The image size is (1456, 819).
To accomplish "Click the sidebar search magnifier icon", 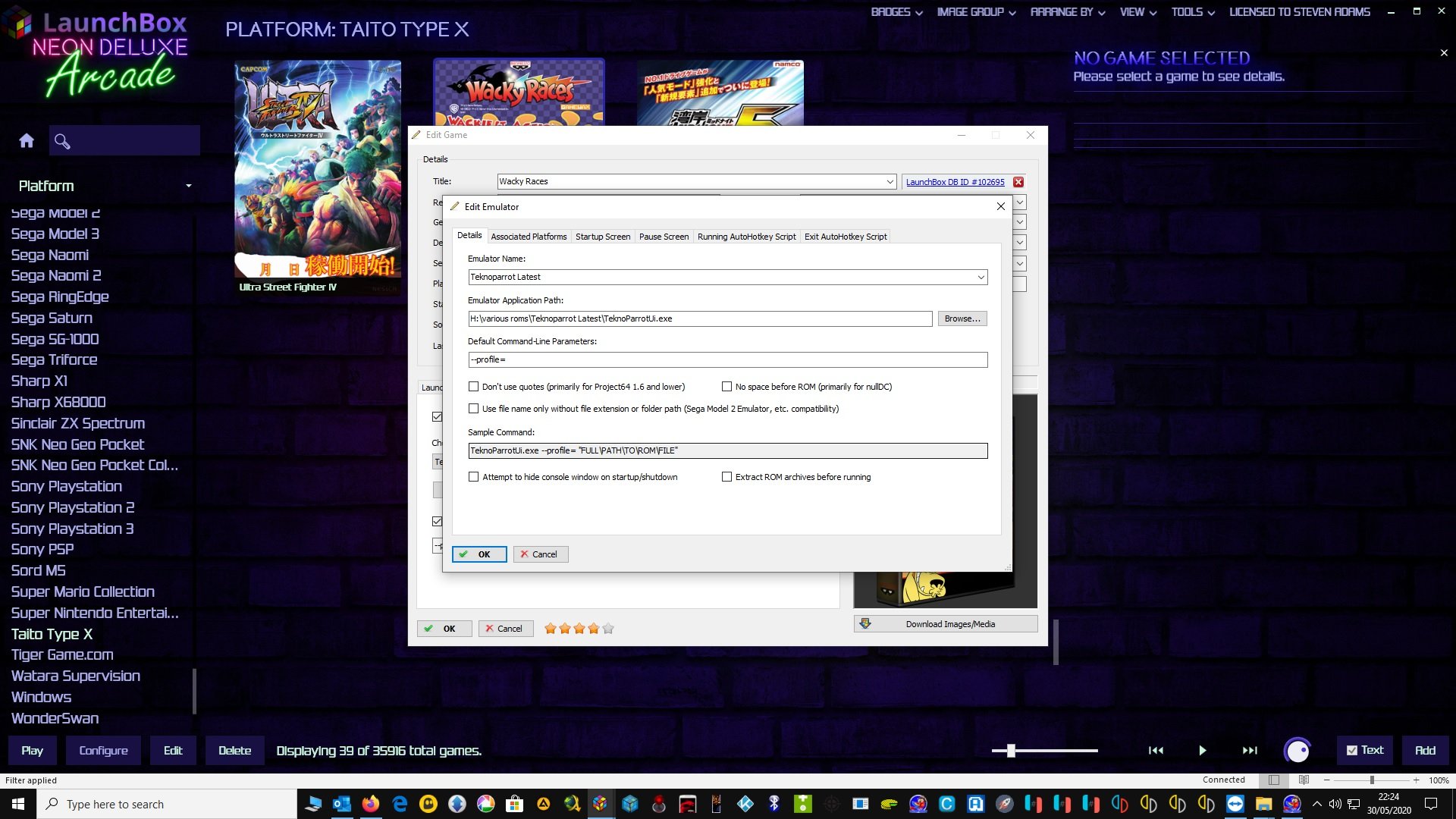I will [62, 141].
